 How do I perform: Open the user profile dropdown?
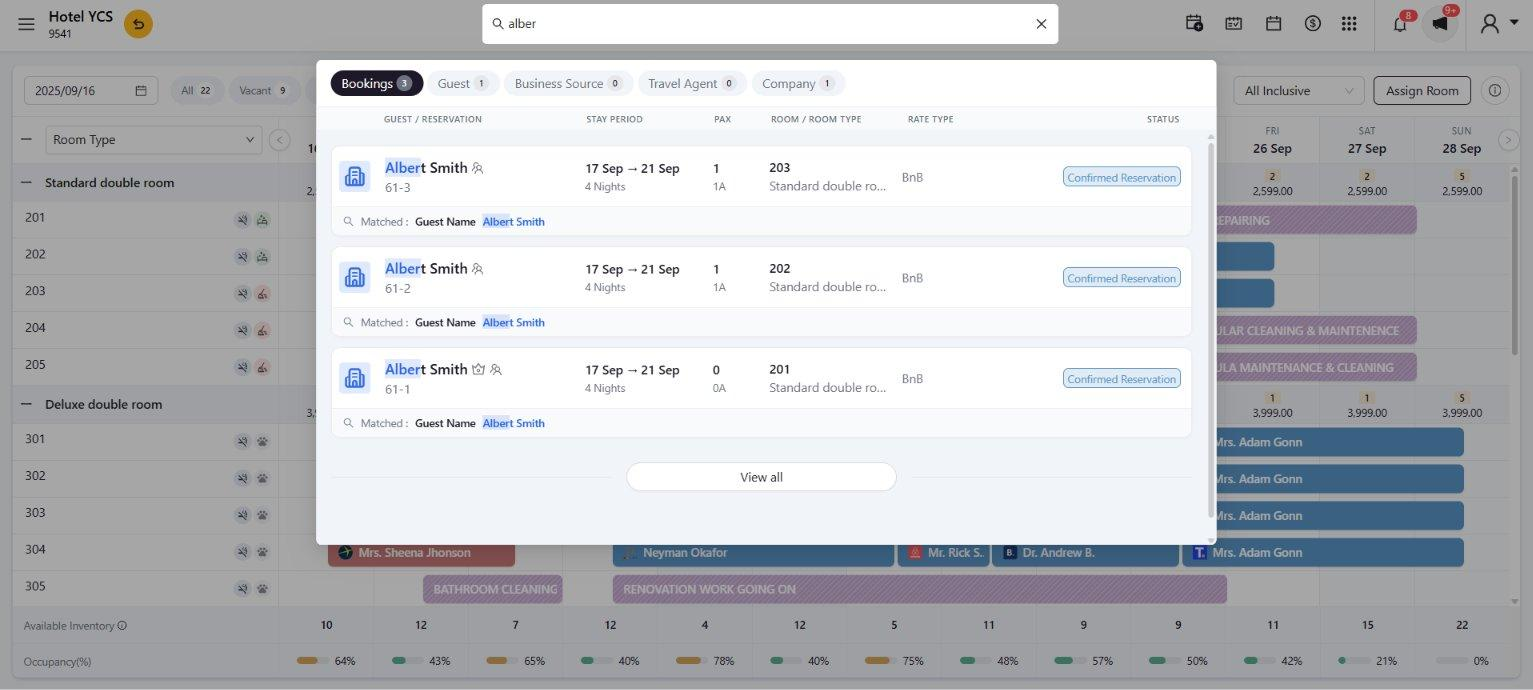[x=1498, y=24]
